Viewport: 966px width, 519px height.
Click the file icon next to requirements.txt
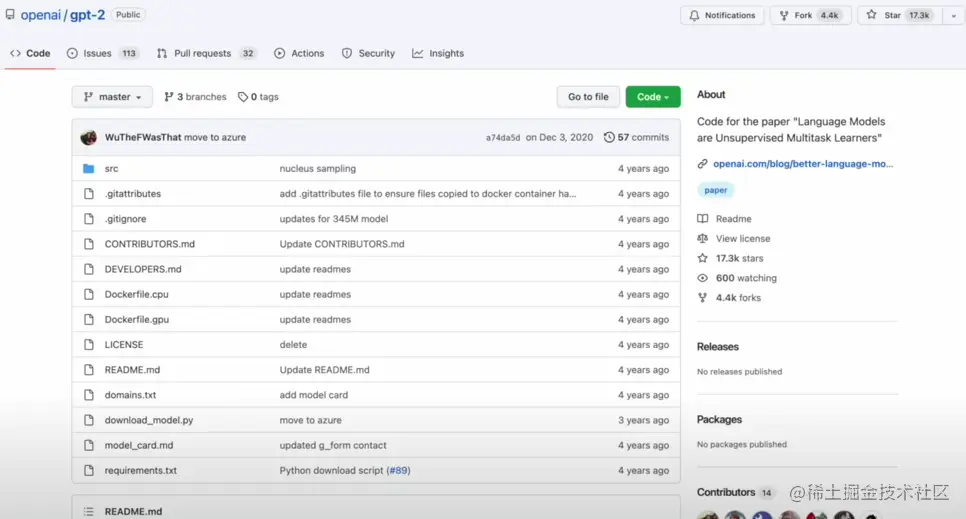(89, 470)
